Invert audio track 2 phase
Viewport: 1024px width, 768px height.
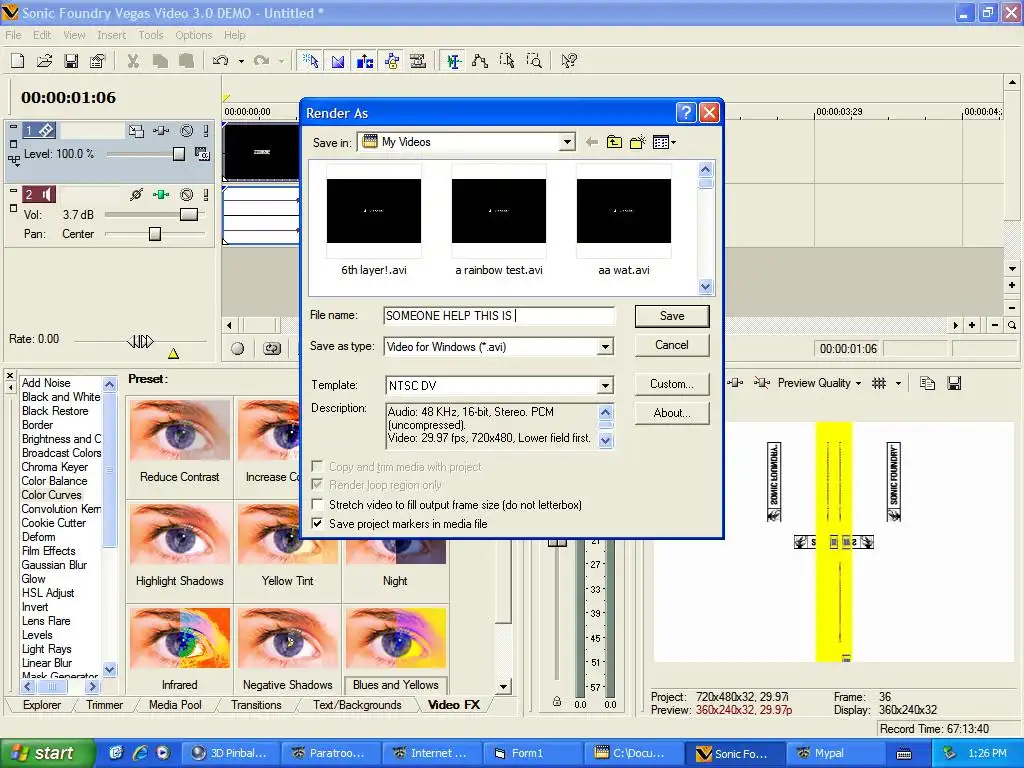click(136, 195)
